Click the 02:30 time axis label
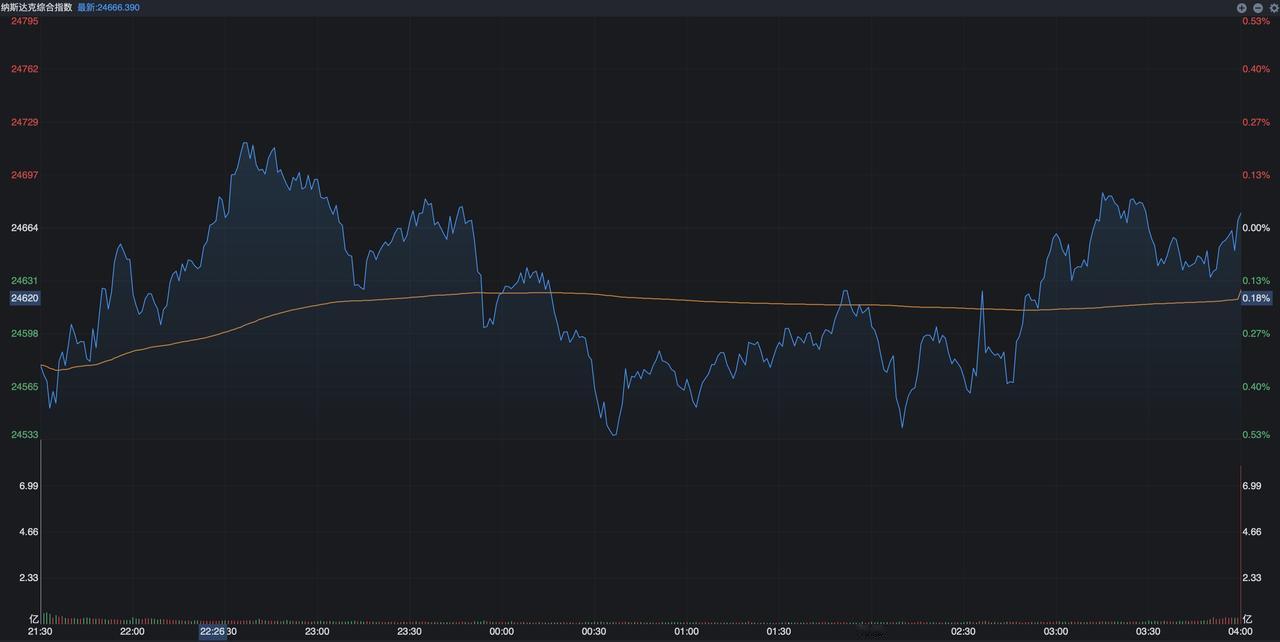Viewport: 1280px width, 642px height. pyautogui.click(x=963, y=632)
